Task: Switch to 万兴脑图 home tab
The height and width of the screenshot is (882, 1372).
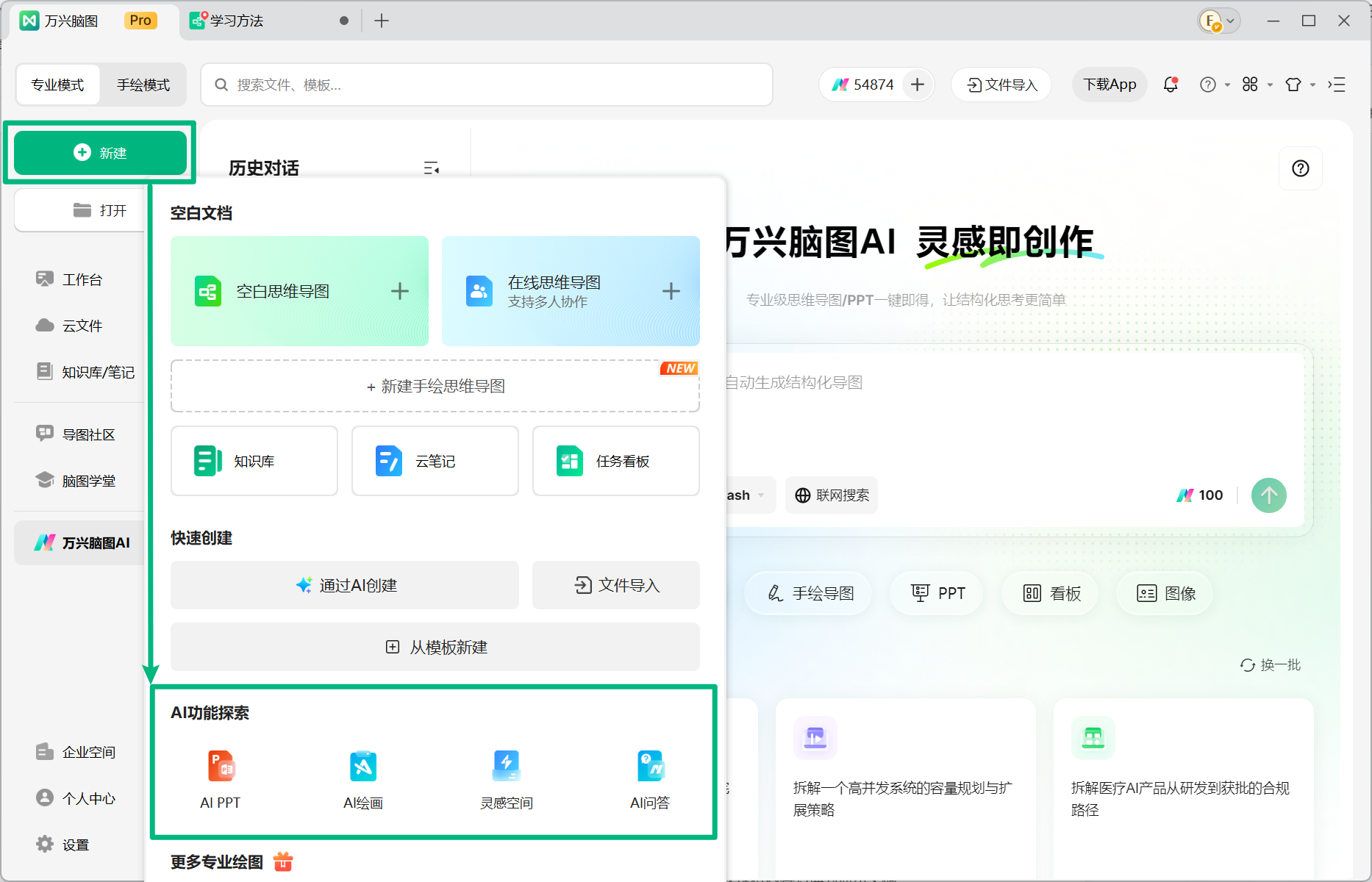Action: pyautogui.click(x=94, y=21)
